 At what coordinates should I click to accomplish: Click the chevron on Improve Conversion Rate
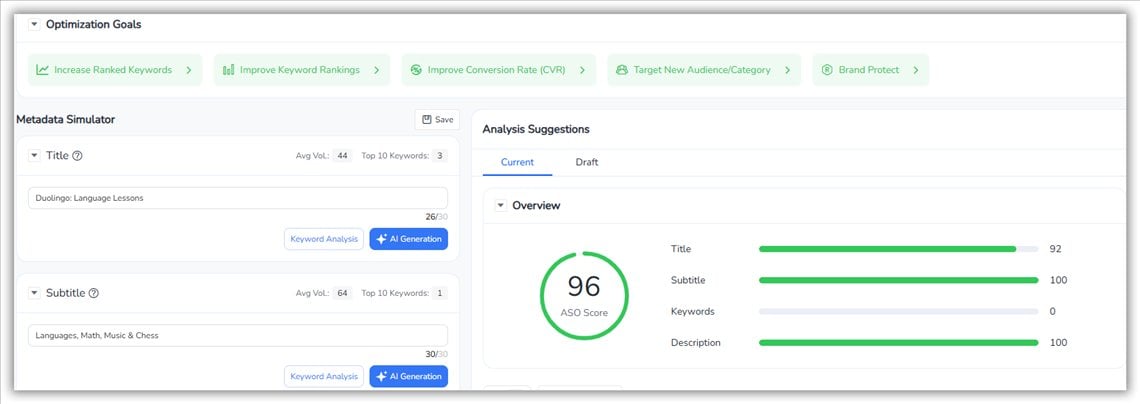(582, 70)
